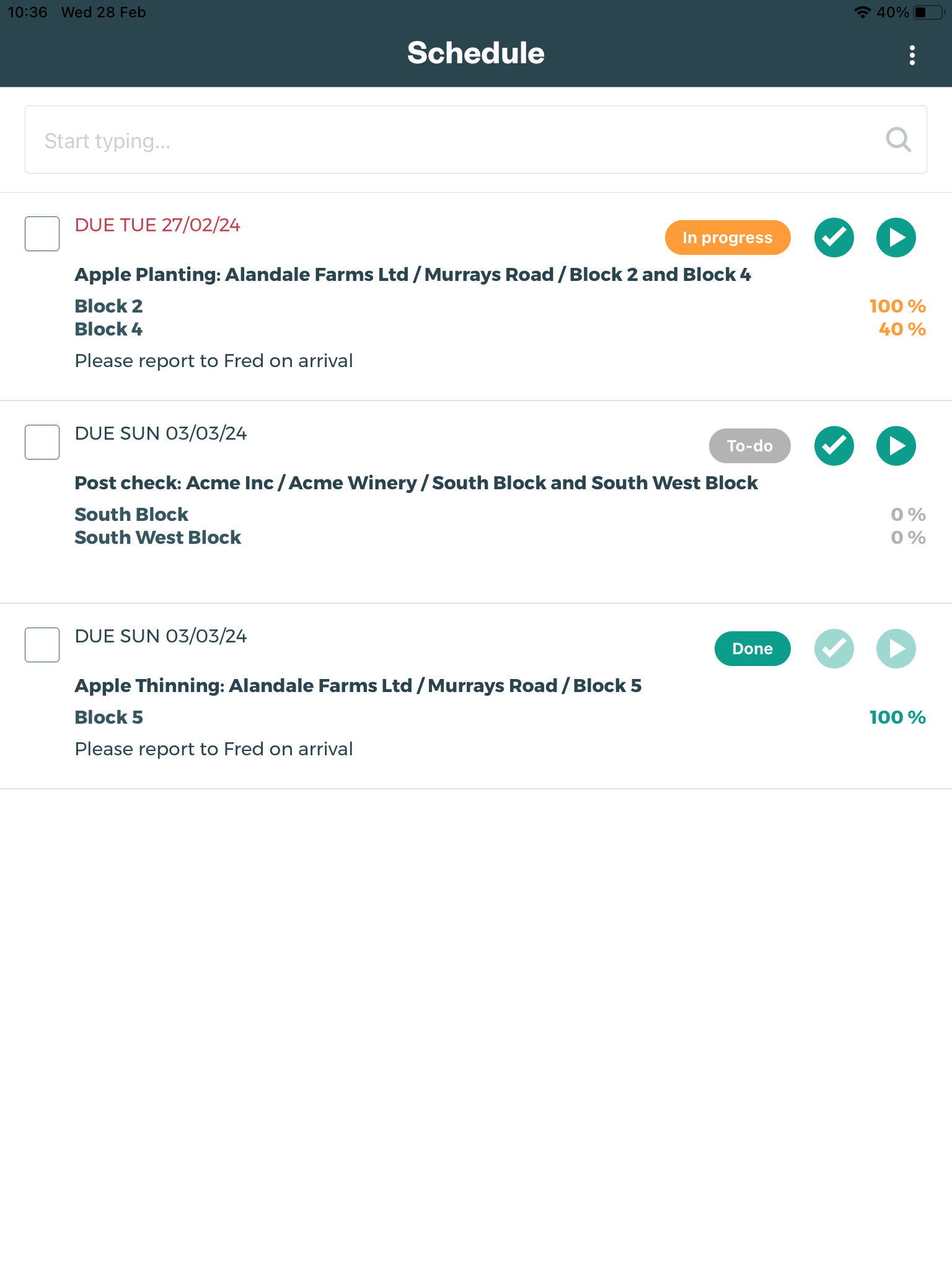Open the Apple Thinning Block 5 task
This screenshot has width=952, height=1270.
358,686
